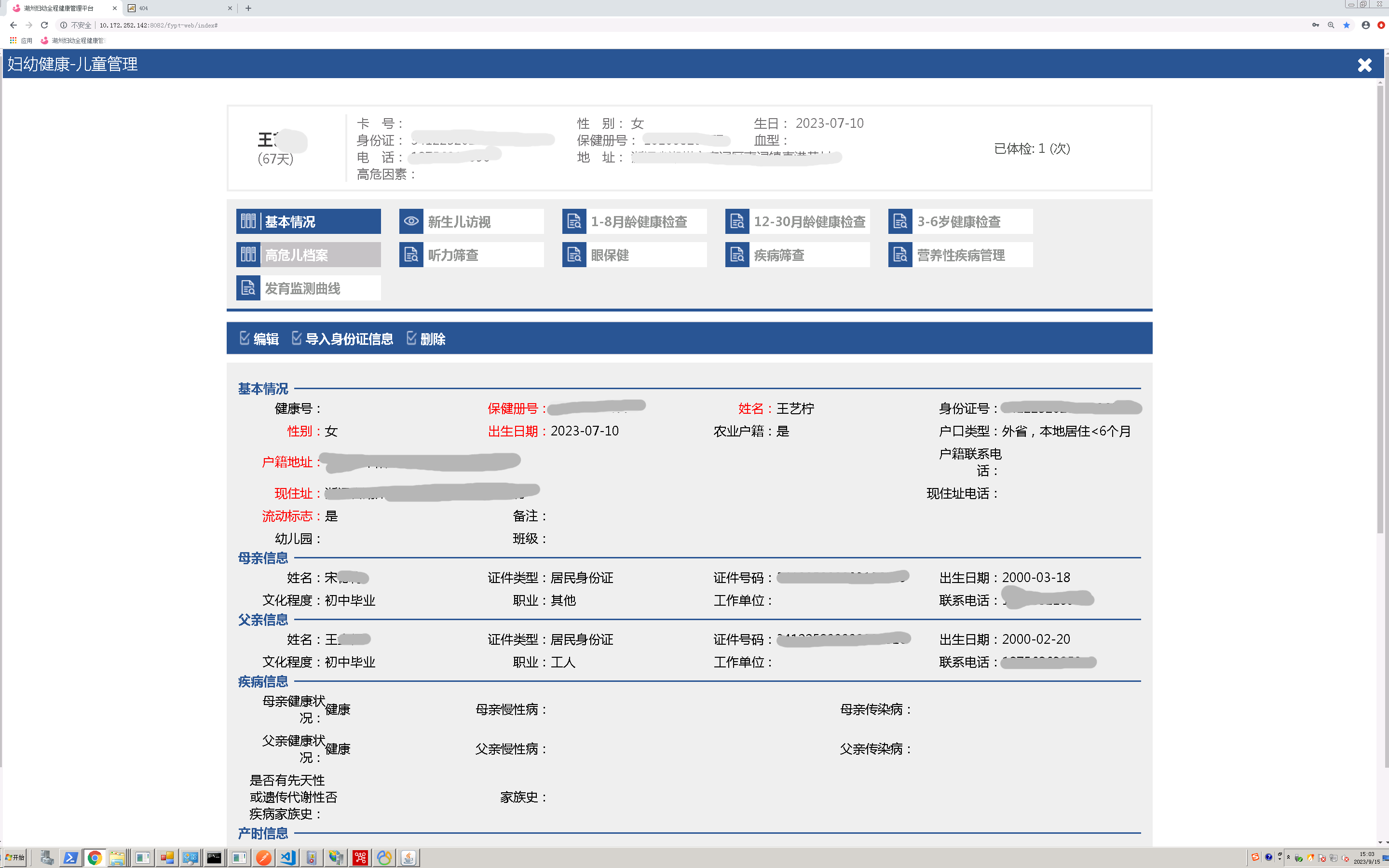Viewport: 1389px width, 868px height.
Task: Click the document icon beside 眼保健
Action: (574, 254)
